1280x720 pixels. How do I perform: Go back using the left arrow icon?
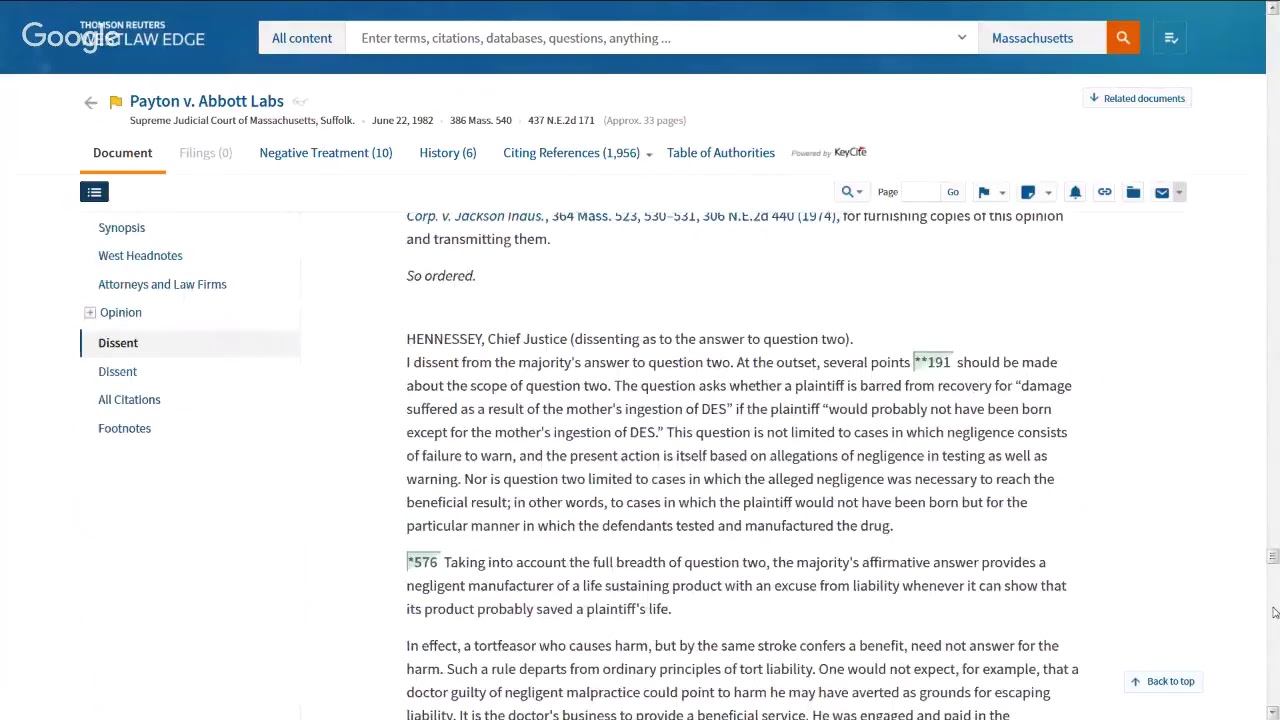click(91, 102)
